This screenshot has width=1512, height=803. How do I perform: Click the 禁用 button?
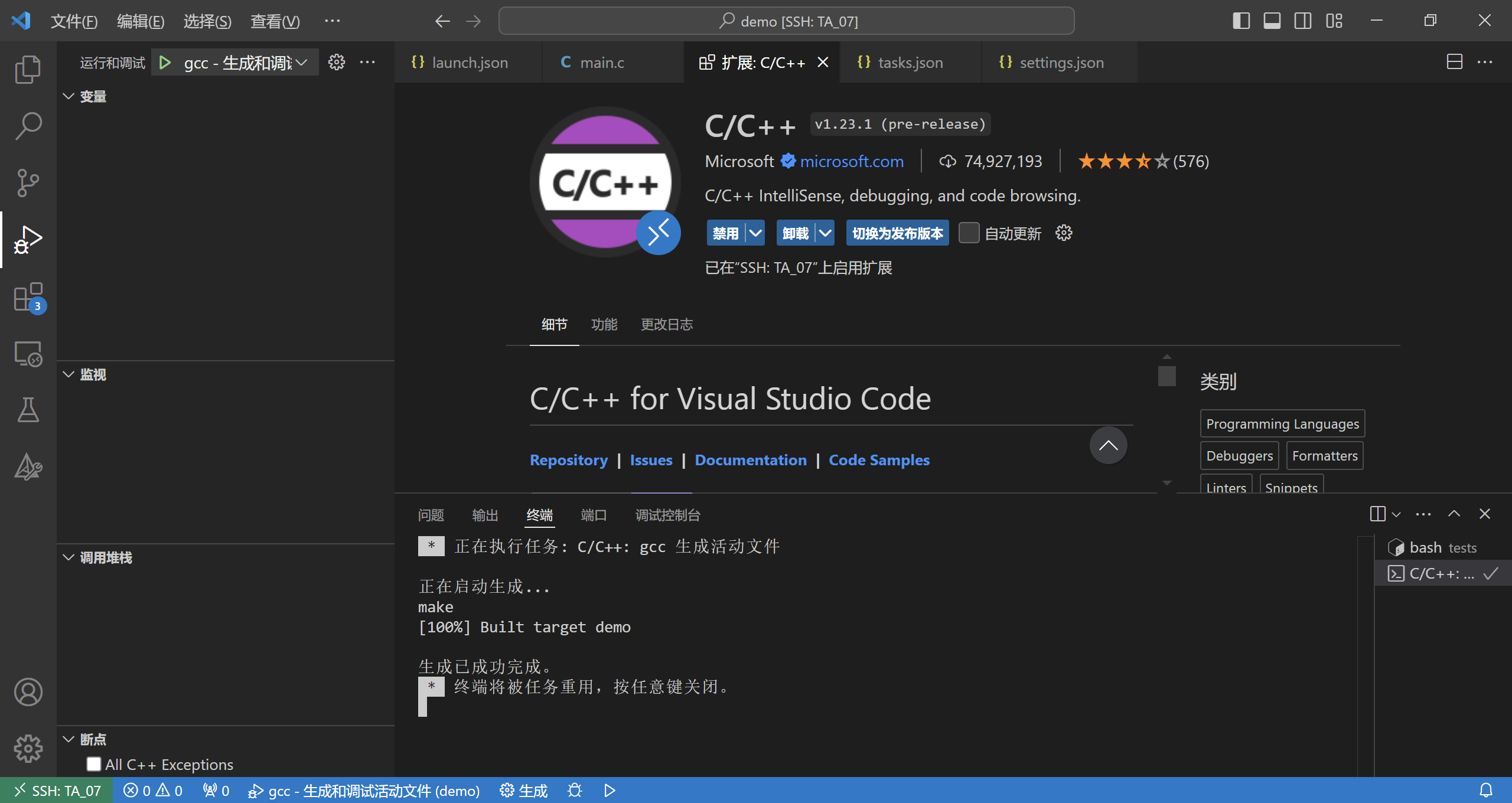(725, 233)
